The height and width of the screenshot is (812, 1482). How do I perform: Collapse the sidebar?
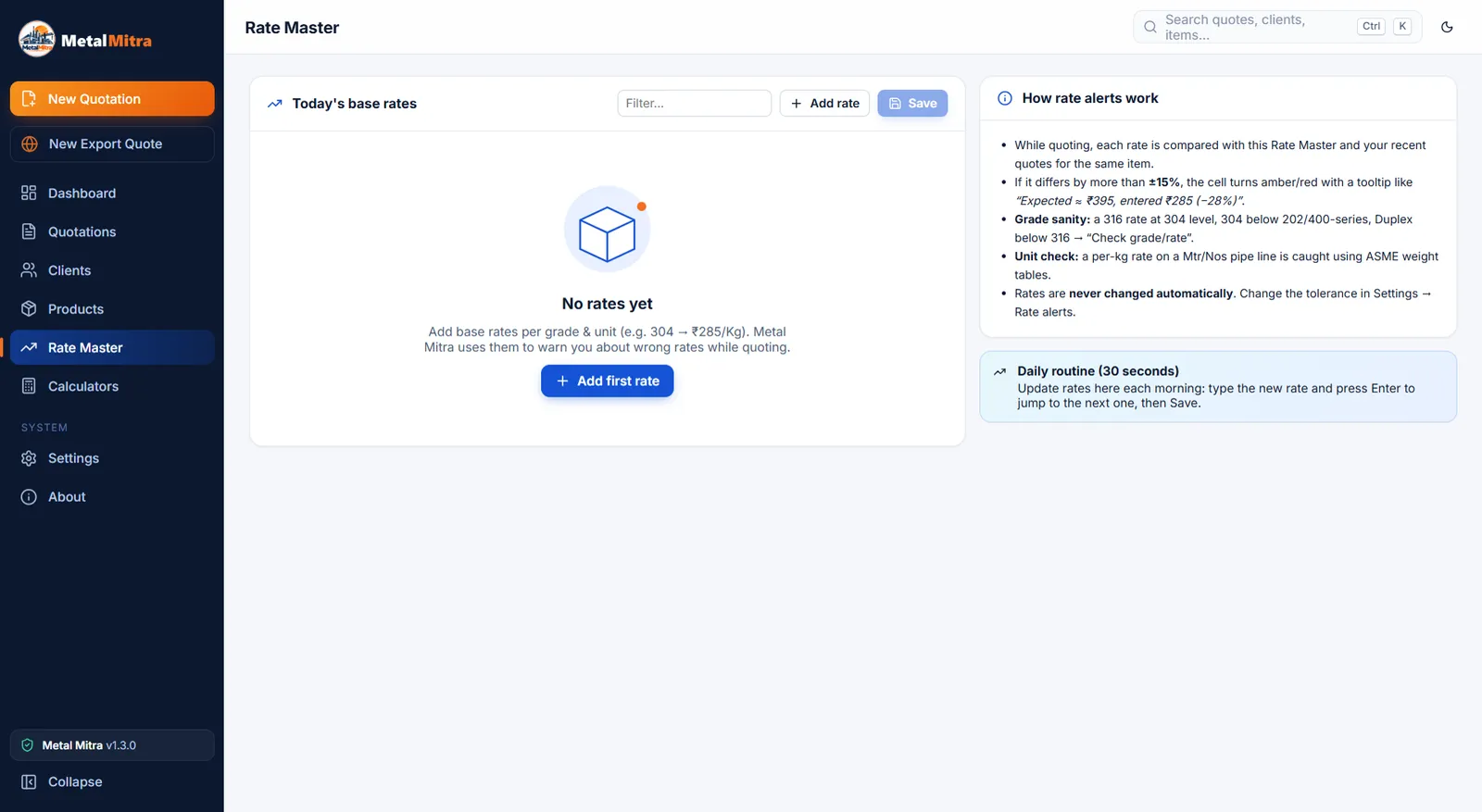[112, 782]
